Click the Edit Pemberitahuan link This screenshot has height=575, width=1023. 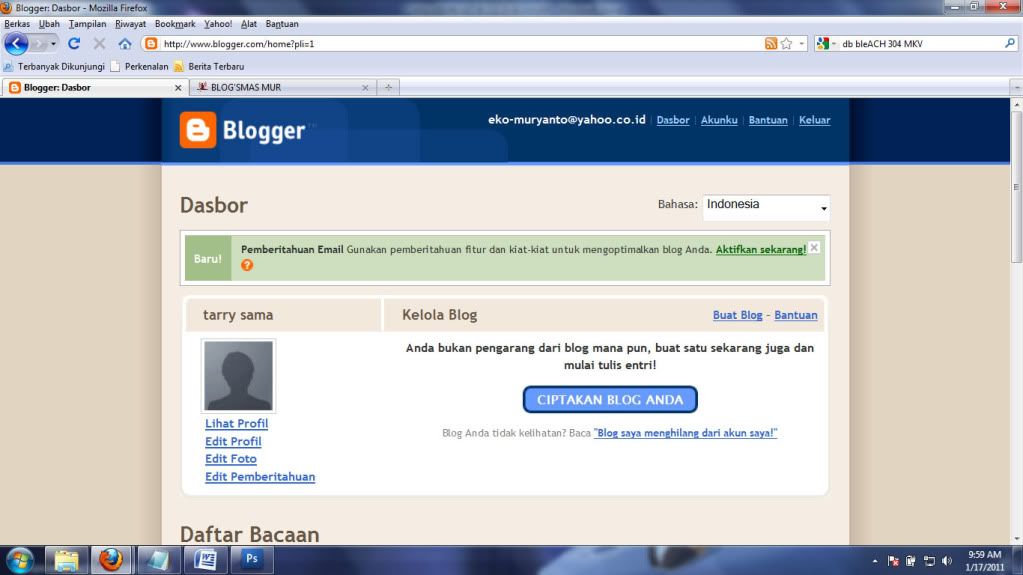click(260, 476)
